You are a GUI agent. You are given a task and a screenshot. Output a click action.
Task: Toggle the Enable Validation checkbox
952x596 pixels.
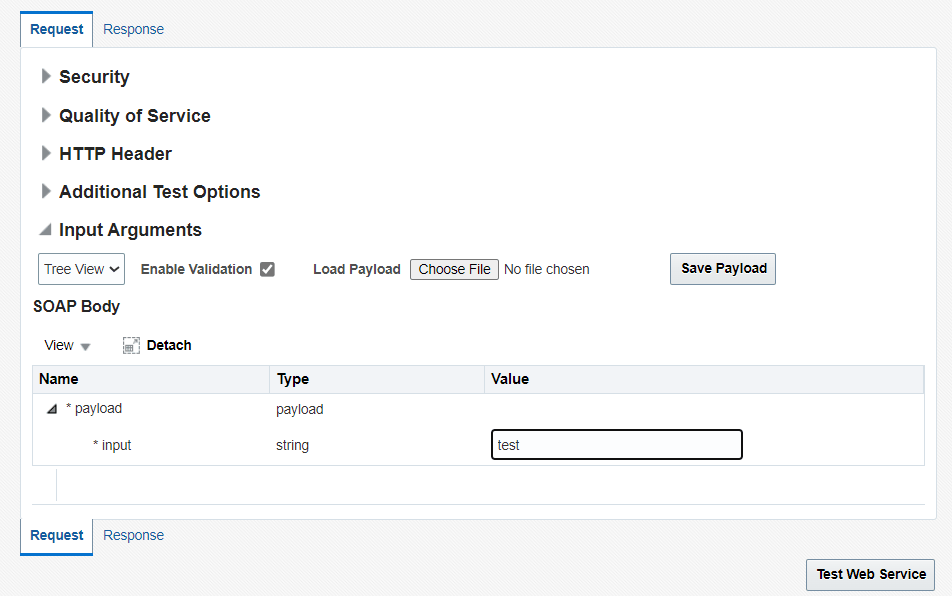click(267, 269)
